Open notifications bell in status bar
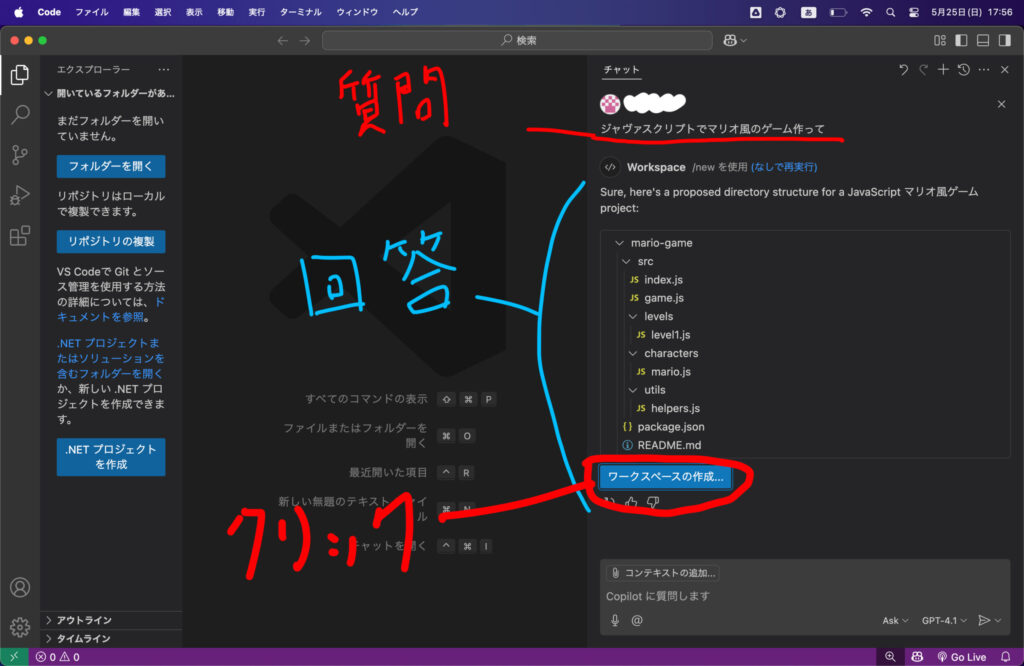Screen dimensions: 1024x666 click(1005, 657)
